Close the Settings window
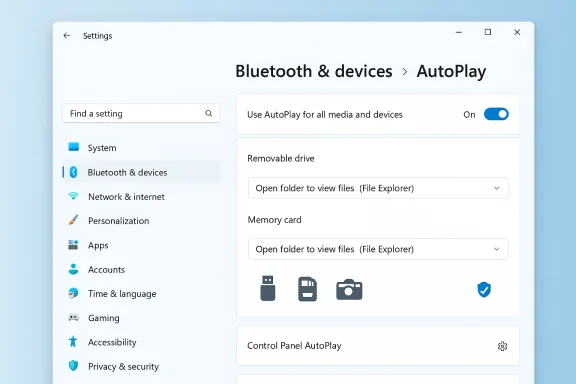Viewport: 576px width, 384px height. coord(517,32)
